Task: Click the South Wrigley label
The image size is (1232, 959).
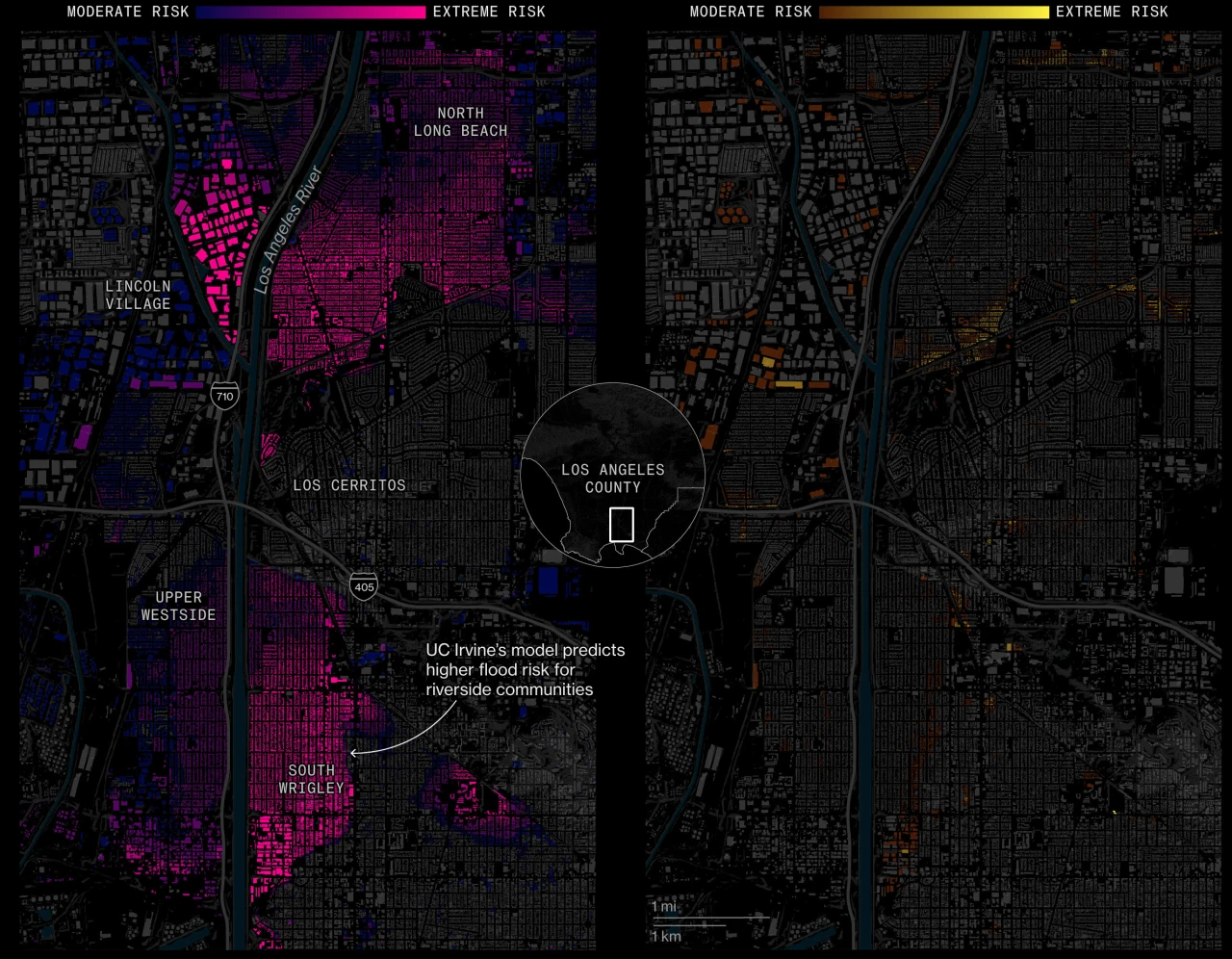Action: click(x=311, y=779)
